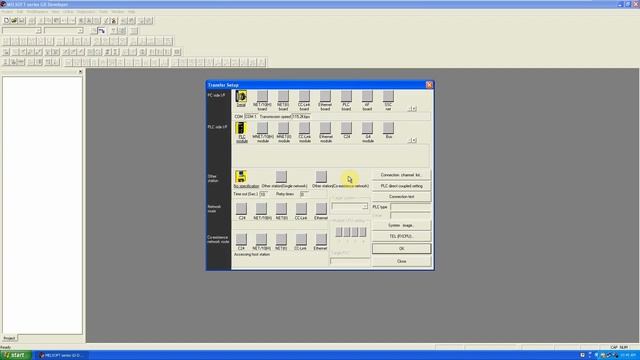Image resolution: width=640 pixels, height=360 pixels.
Task: Open the Project menu
Action: click(7, 12)
